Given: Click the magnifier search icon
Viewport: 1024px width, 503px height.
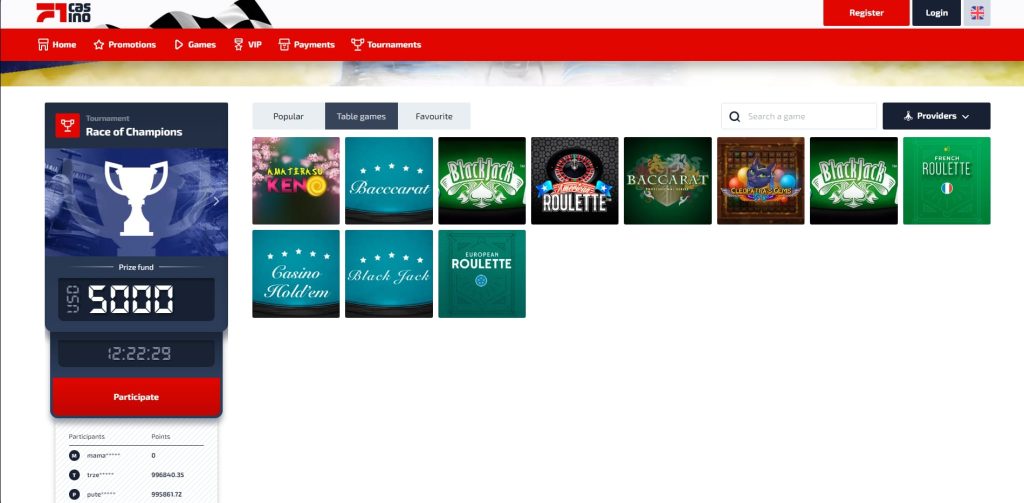Looking at the screenshot, I should pos(735,117).
